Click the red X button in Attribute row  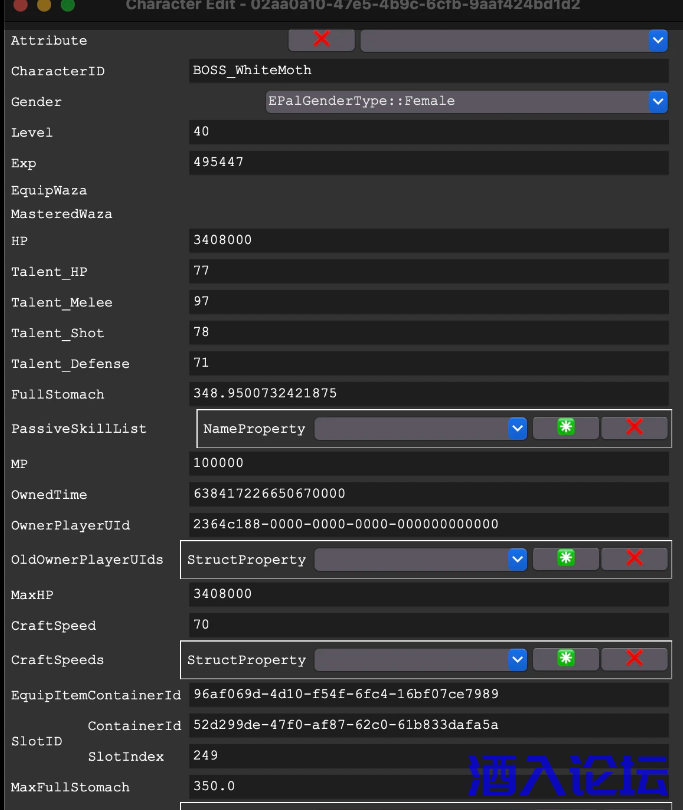coord(321,40)
